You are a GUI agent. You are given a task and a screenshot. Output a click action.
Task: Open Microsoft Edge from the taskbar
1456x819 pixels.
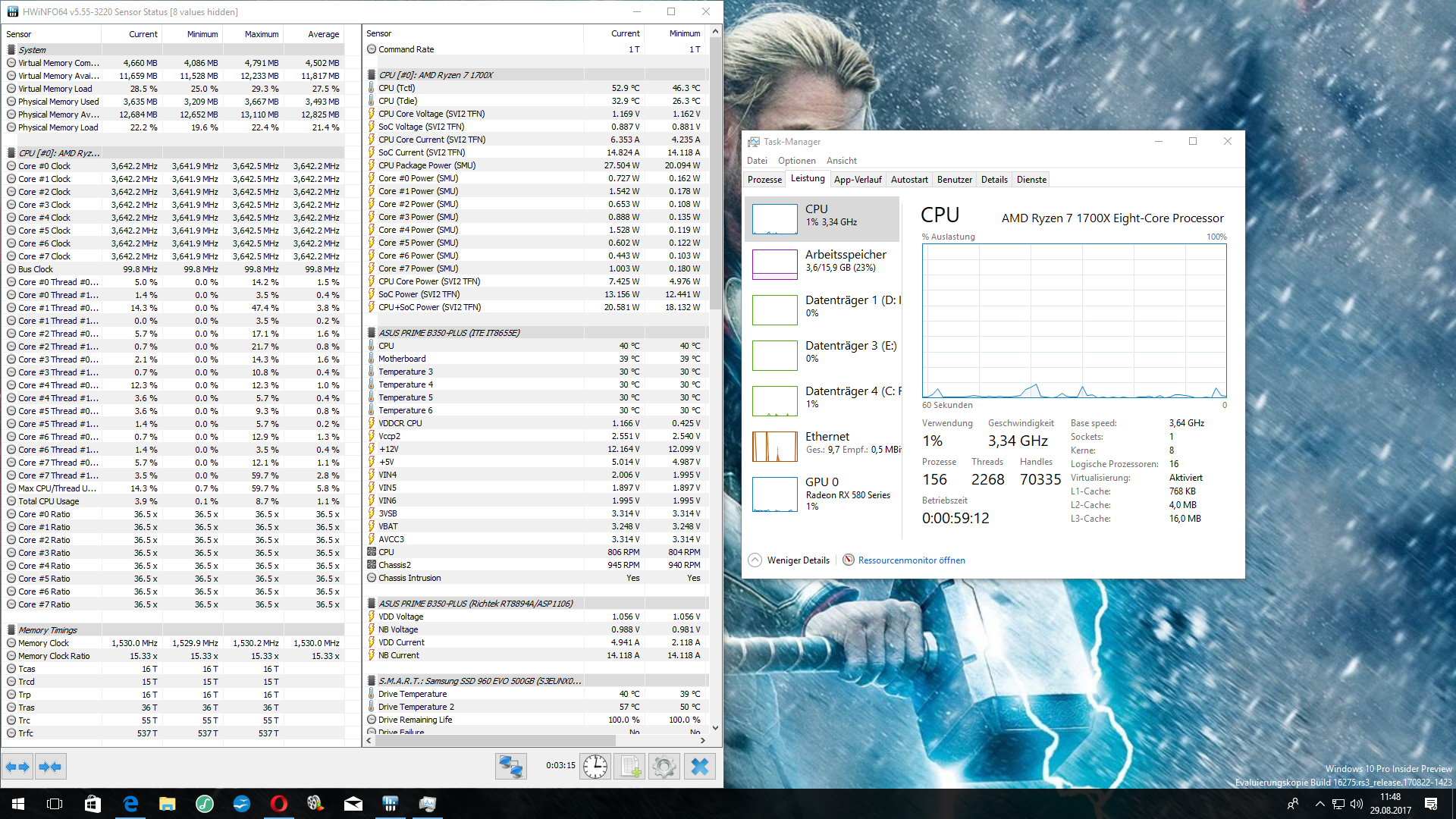click(x=130, y=804)
